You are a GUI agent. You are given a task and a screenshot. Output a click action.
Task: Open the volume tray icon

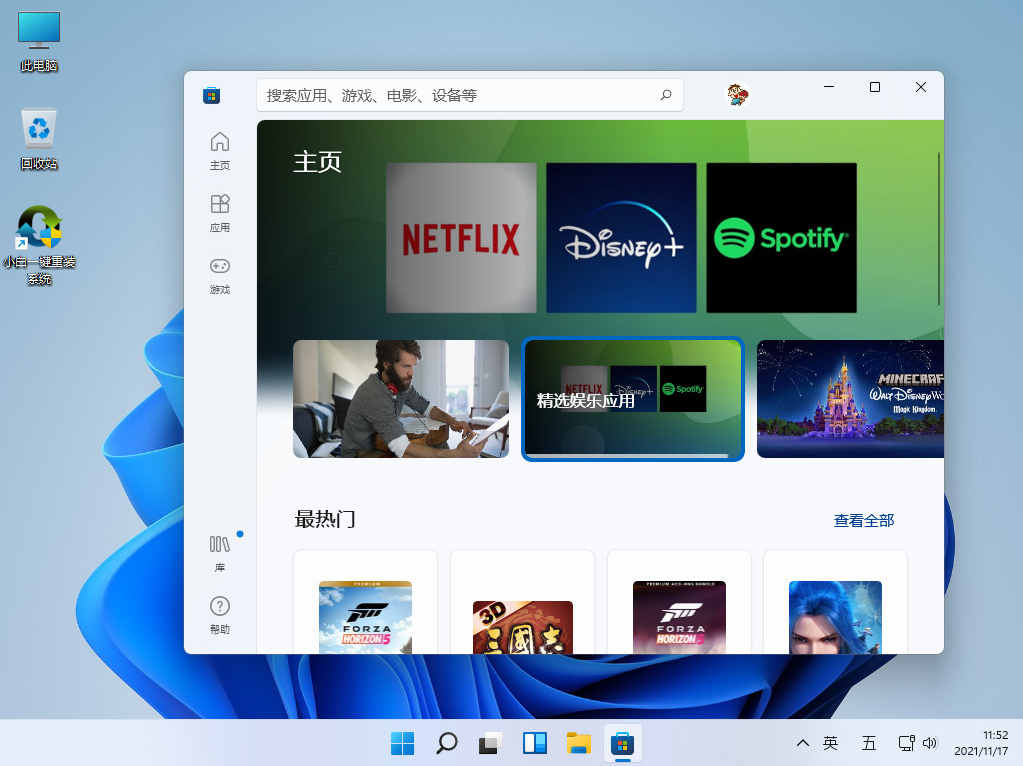[930, 743]
